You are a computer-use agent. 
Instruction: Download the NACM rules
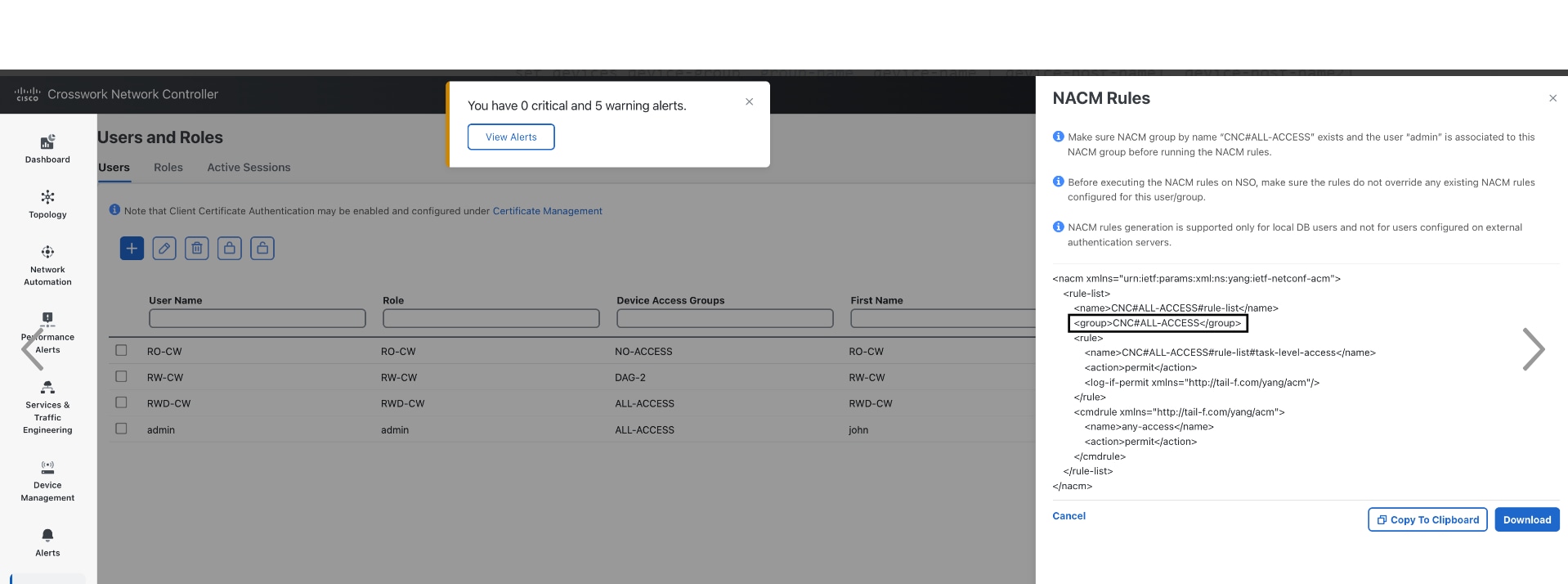click(1527, 519)
